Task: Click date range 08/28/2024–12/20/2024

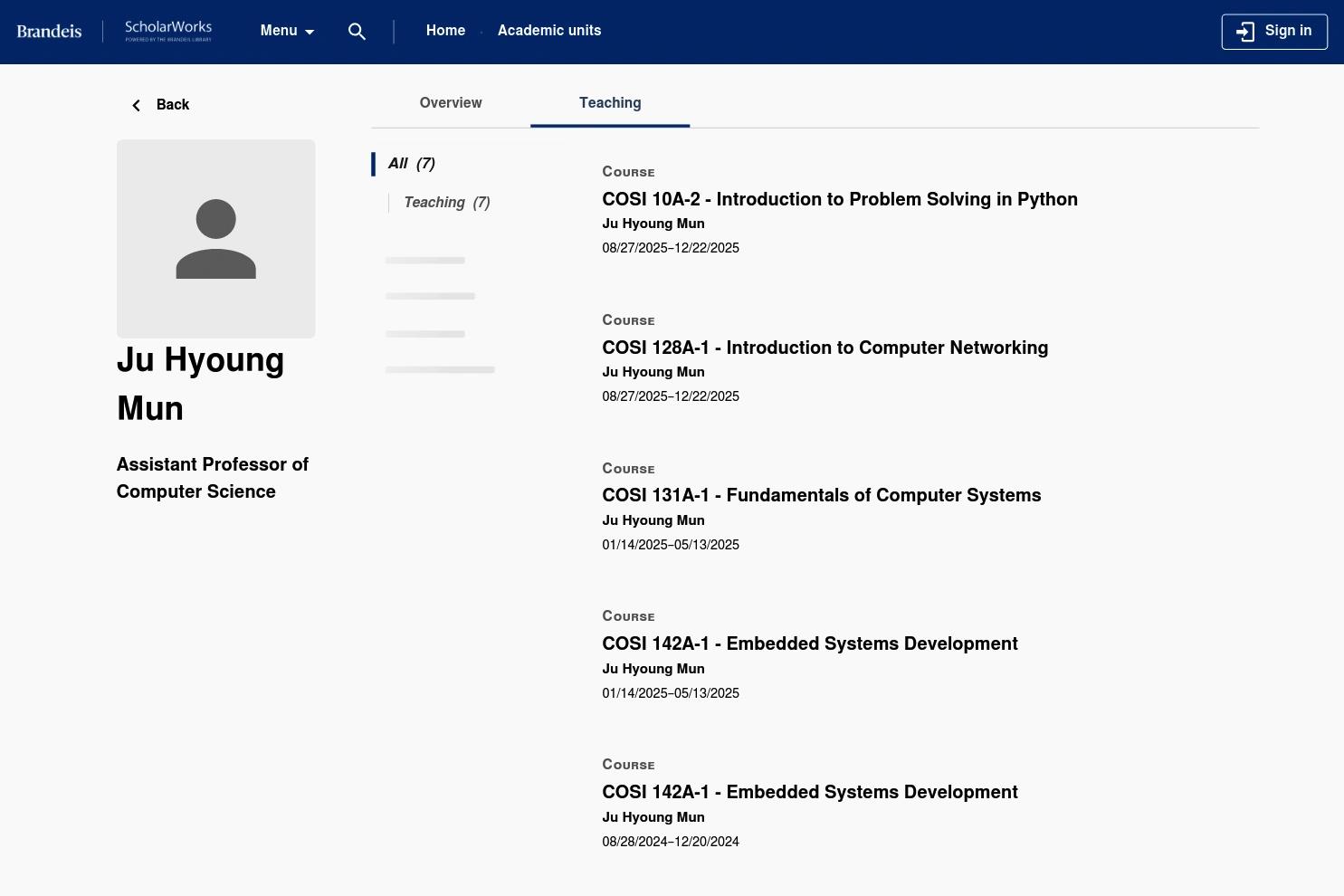Action: pos(671,842)
